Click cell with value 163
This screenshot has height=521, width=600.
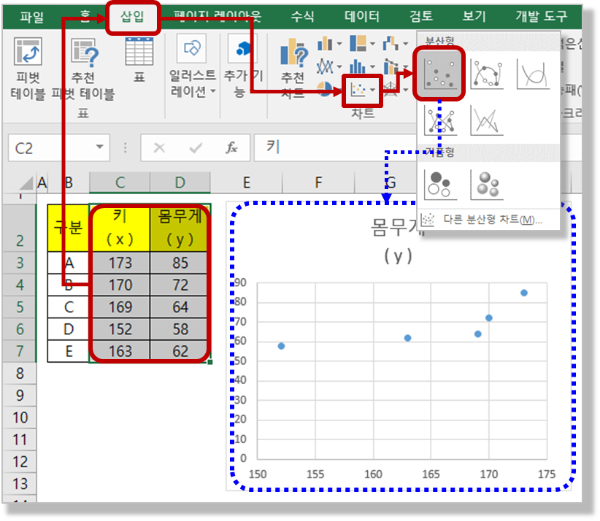[x=119, y=351]
